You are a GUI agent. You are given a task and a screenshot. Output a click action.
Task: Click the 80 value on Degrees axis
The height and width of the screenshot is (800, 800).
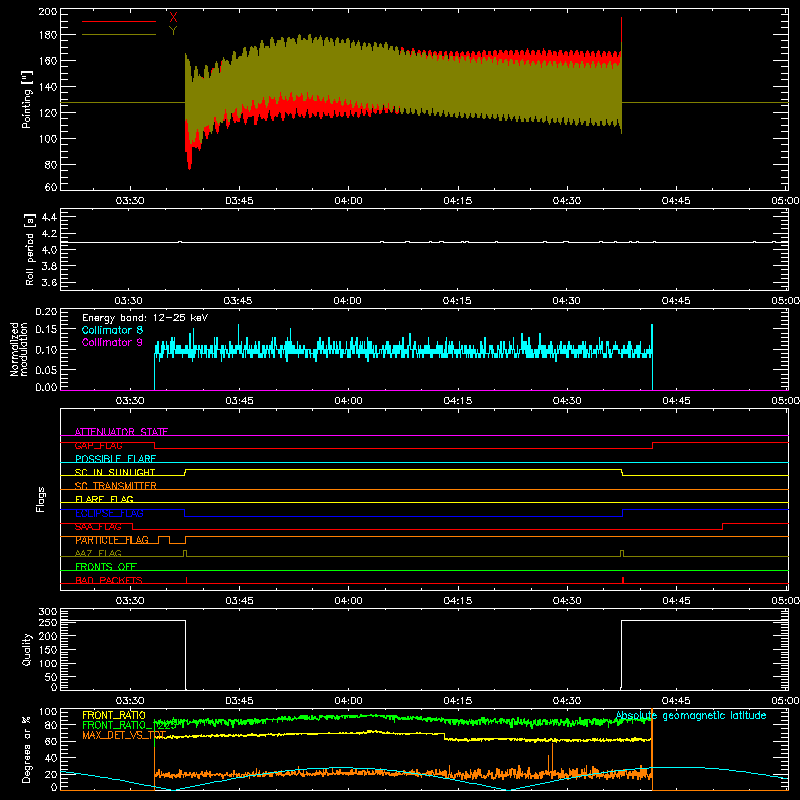click(x=51, y=725)
